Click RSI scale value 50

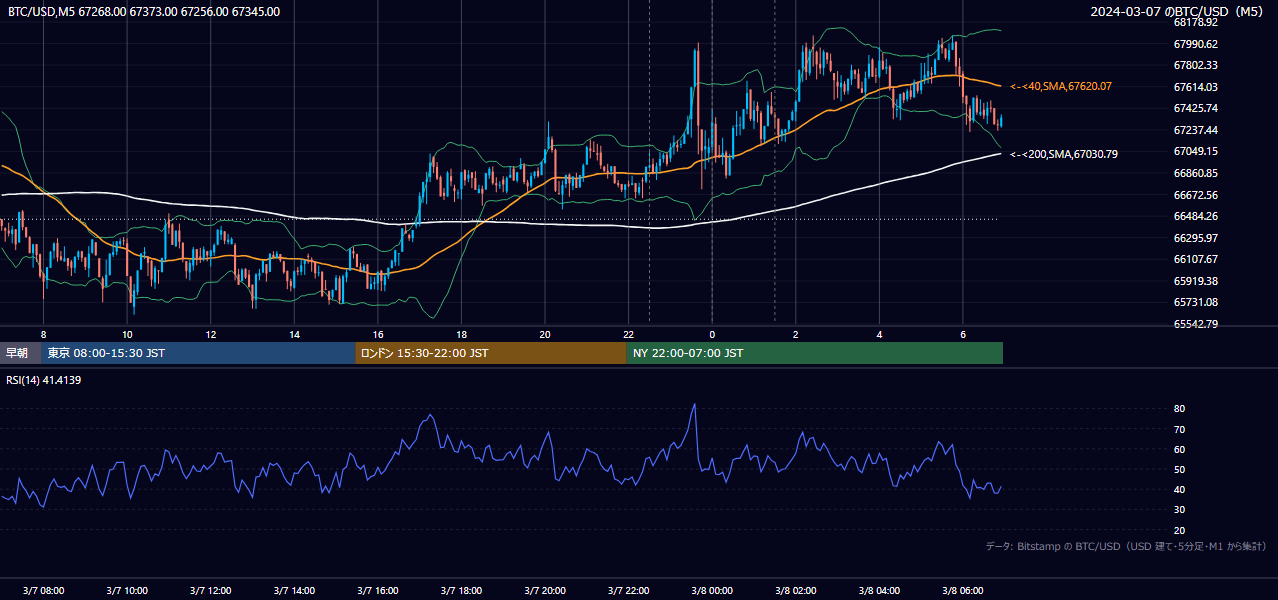pyautogui.click(x=1179, y=469)
